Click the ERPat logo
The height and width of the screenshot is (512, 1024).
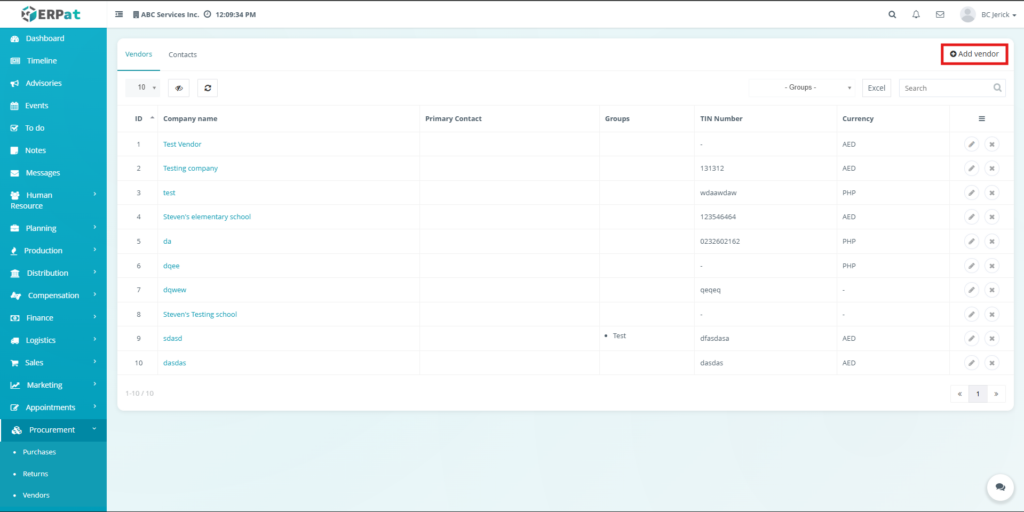pyautogui.click(x=51, y=14)
